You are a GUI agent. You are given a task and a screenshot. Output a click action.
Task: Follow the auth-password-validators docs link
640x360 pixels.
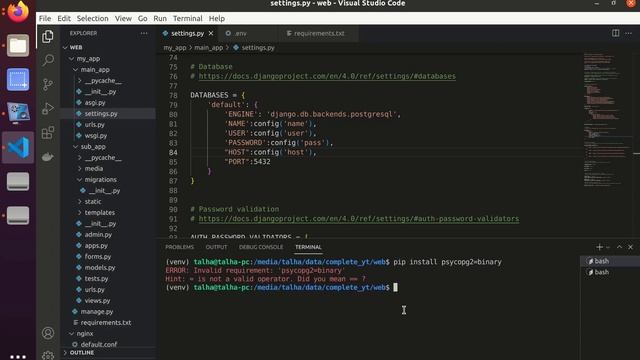(x=359, y=219)
